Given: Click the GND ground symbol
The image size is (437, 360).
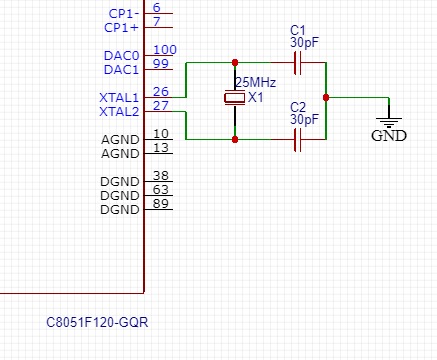Looking at the screenshot, I should 389,123.
